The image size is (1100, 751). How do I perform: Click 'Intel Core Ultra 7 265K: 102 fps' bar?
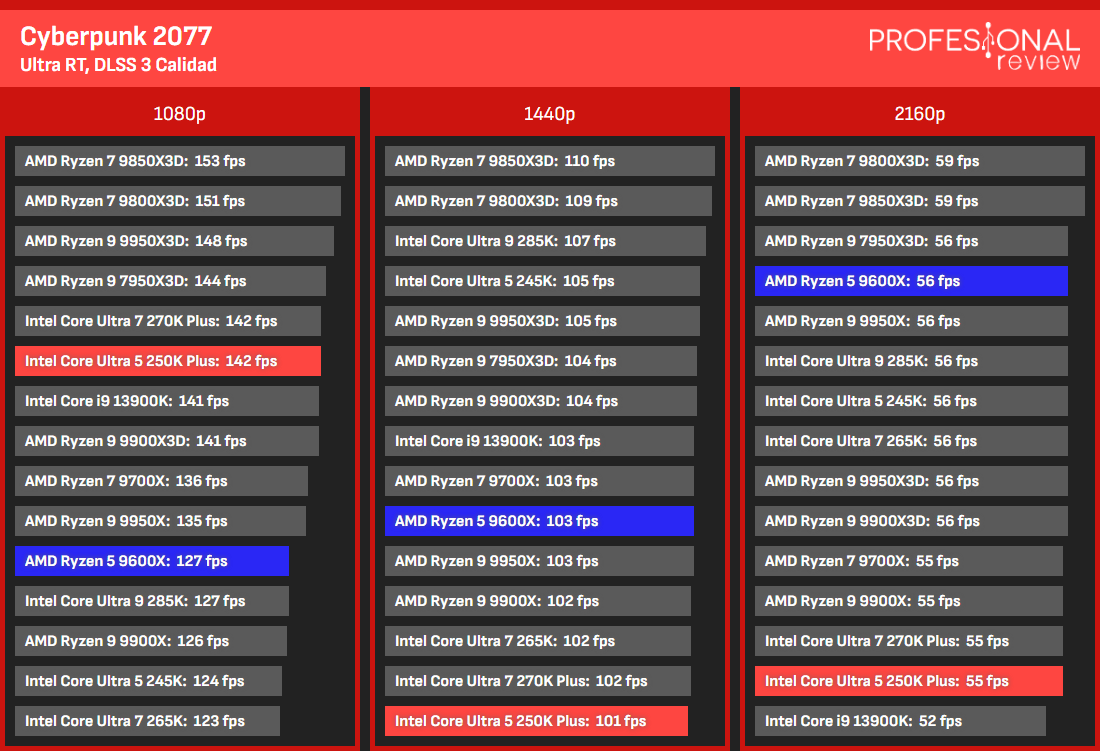tap(538, 640)
